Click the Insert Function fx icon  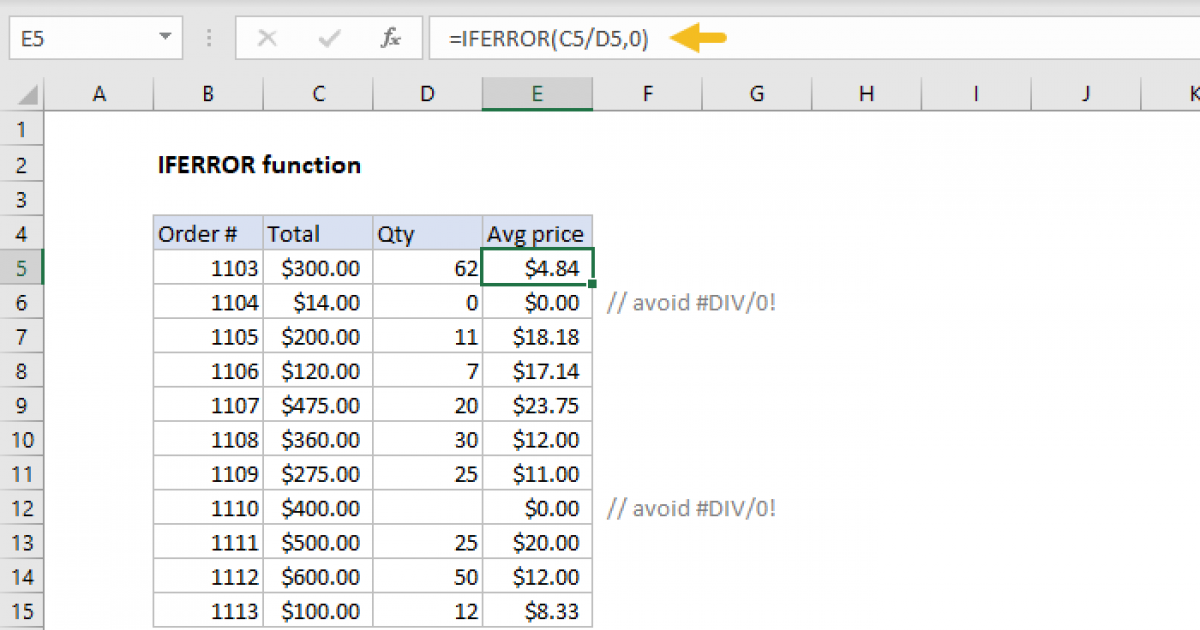point(390,38)
